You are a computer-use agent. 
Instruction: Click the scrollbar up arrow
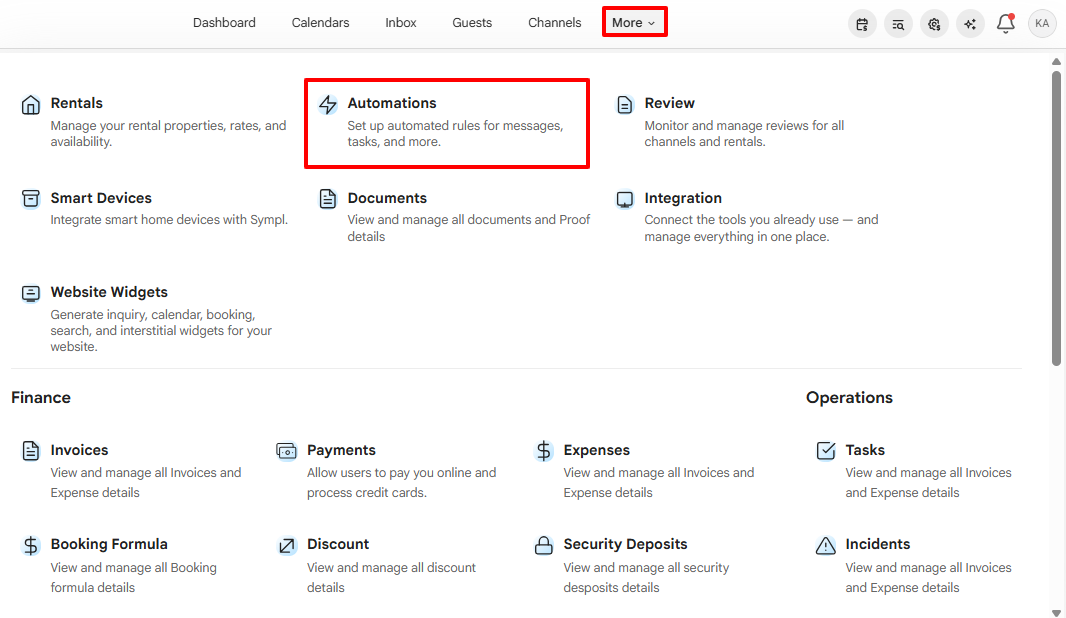pyautogui.click(x=1056, y=61)
